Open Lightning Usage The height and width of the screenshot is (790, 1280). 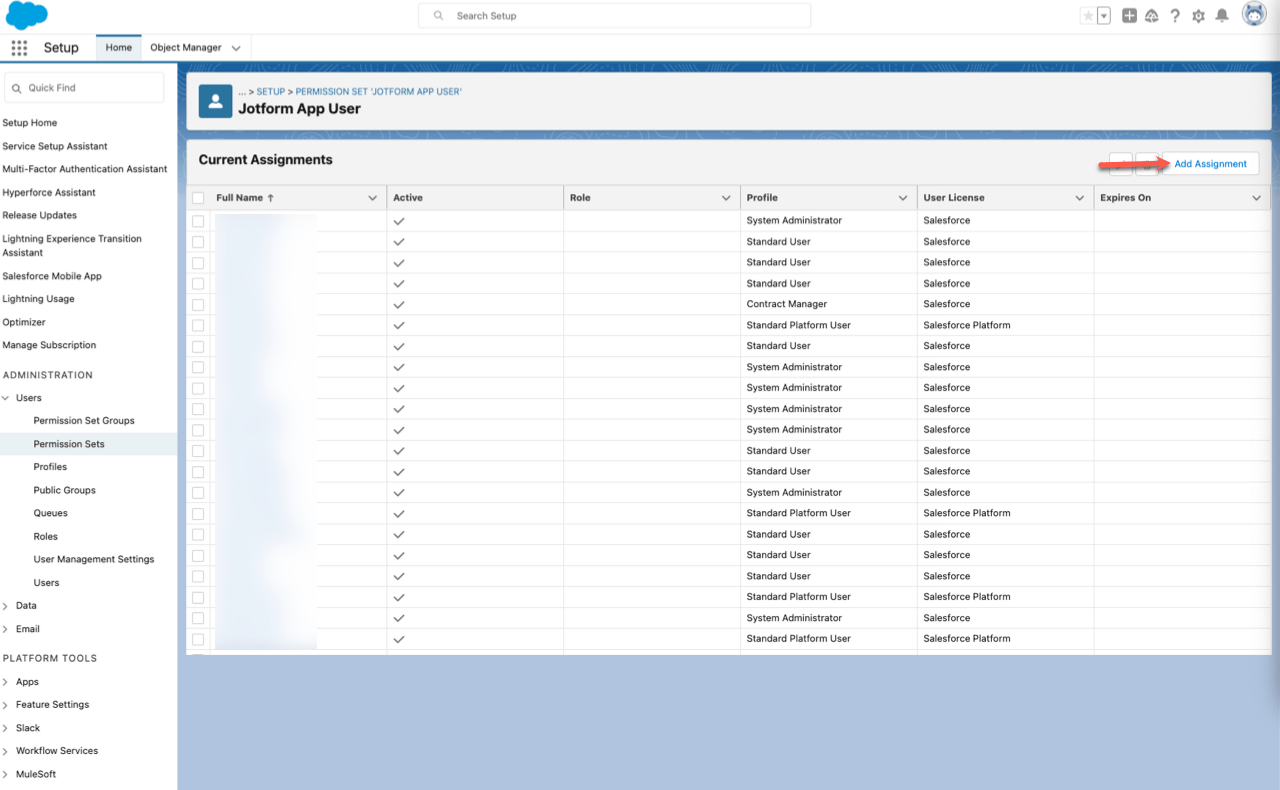coord(38,299)
